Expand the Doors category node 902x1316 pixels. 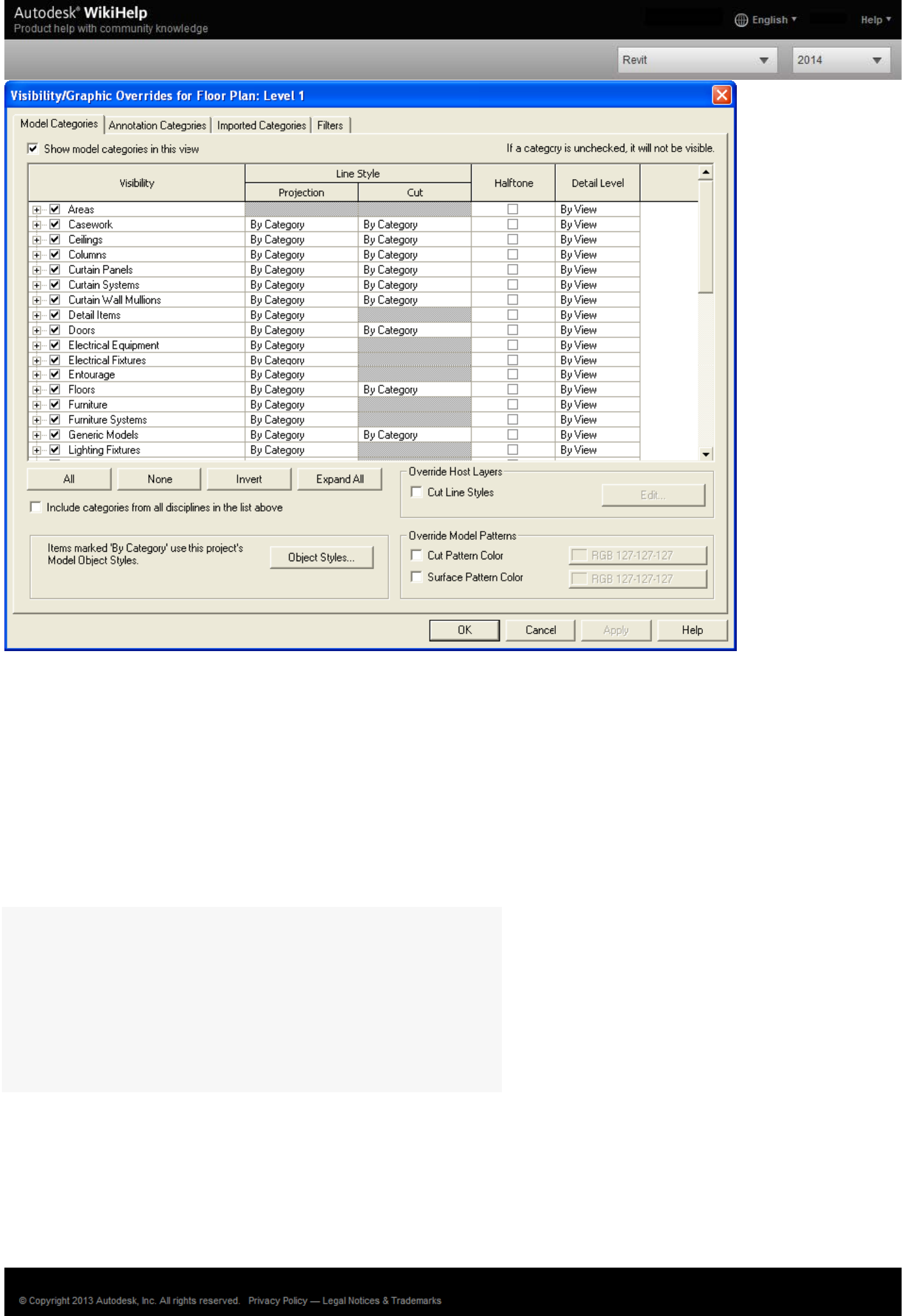[37, 331]
